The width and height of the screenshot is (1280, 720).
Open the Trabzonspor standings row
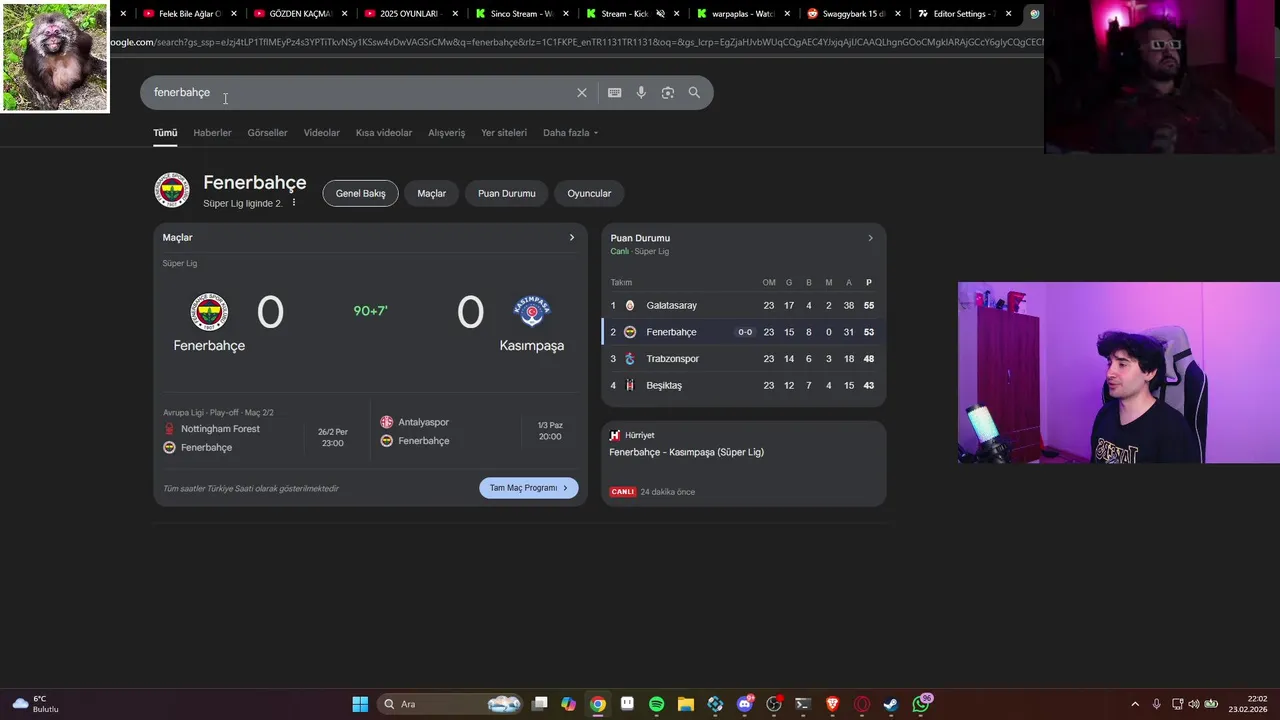click(743, 358)
